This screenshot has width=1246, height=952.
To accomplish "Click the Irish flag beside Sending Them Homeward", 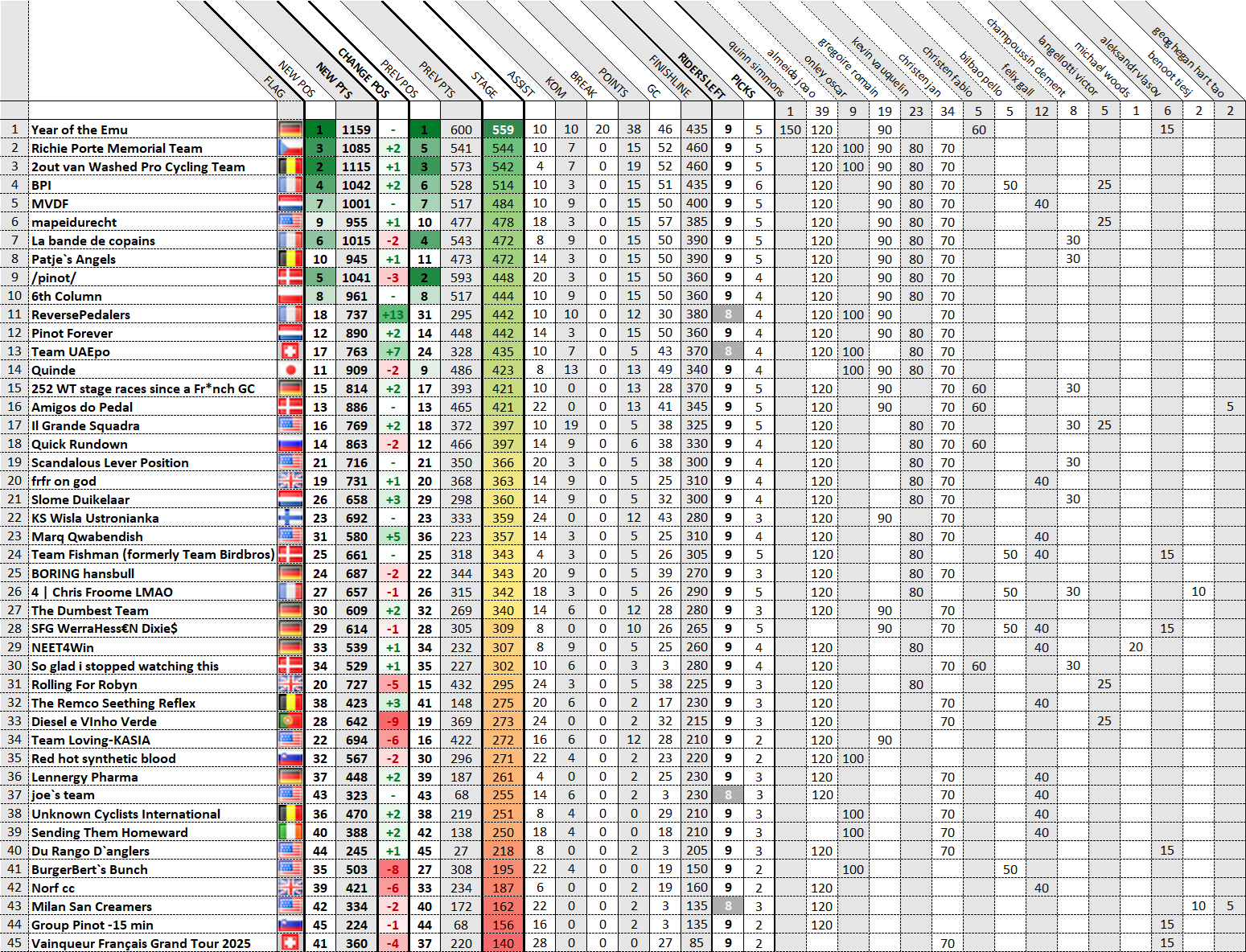I will click(290, 832).
